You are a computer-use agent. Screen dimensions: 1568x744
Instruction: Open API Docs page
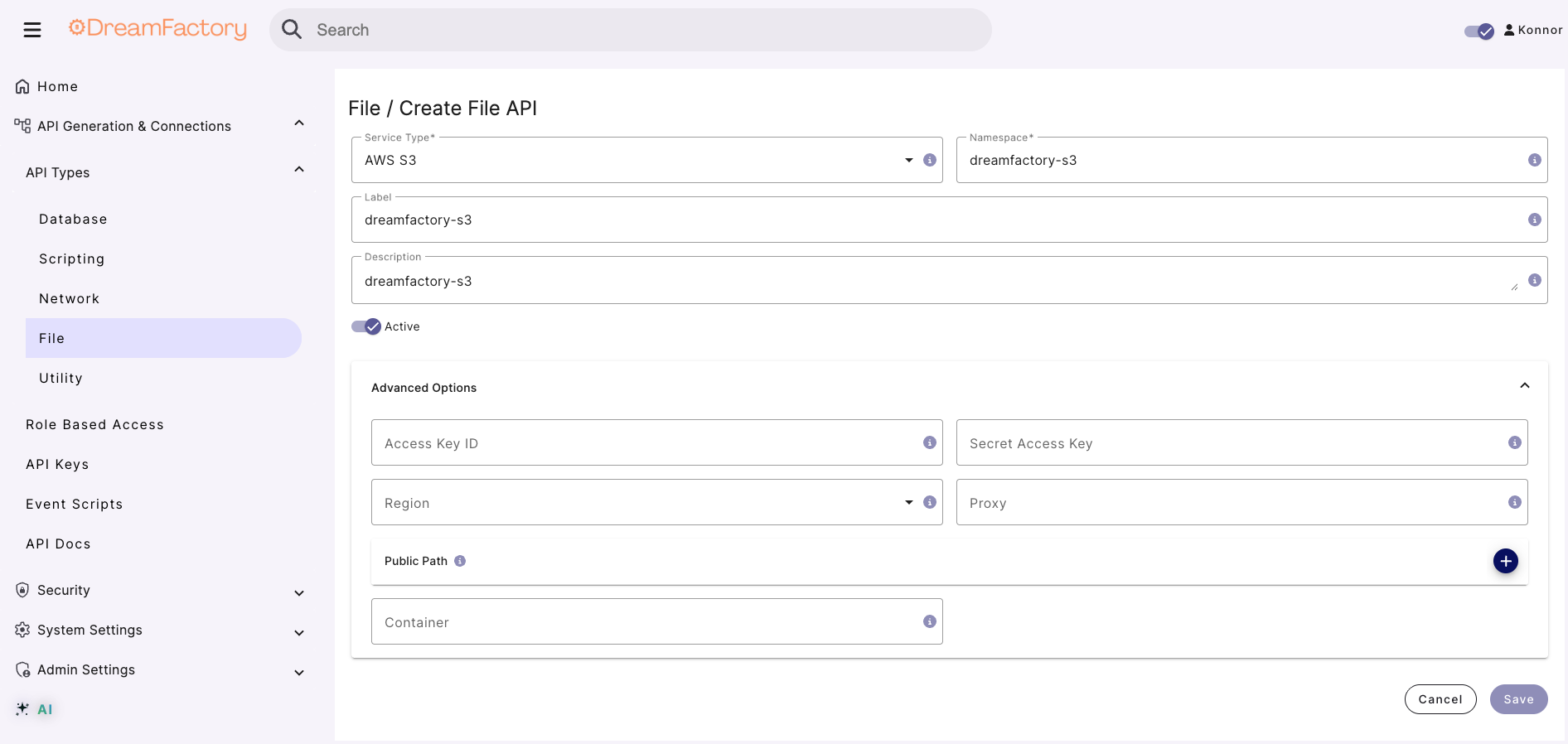(58, 544)
